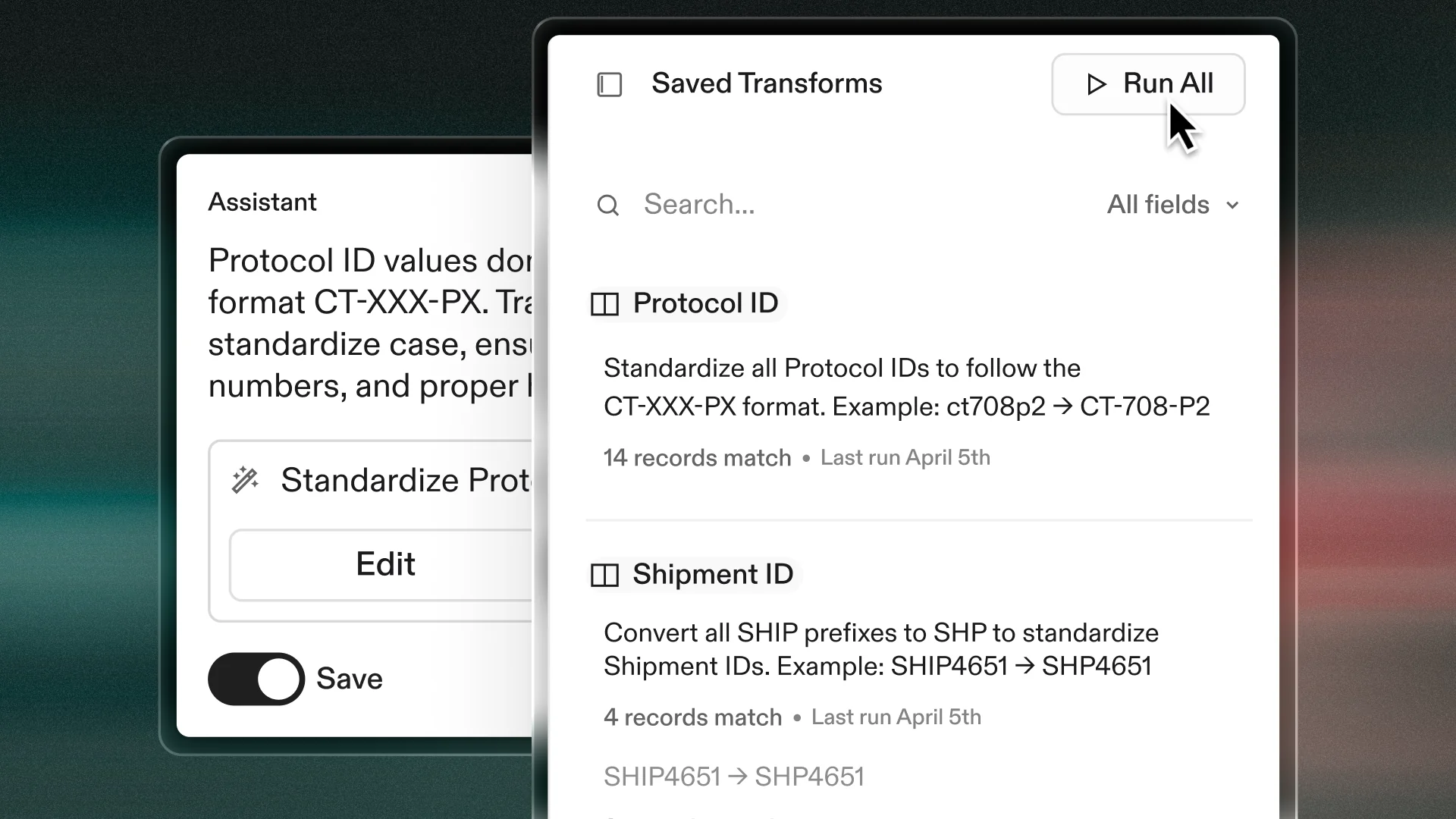This screenshot has width=1456, height=819.
Task: Toggle the sidebar panel icon
Action: point(610,84)
